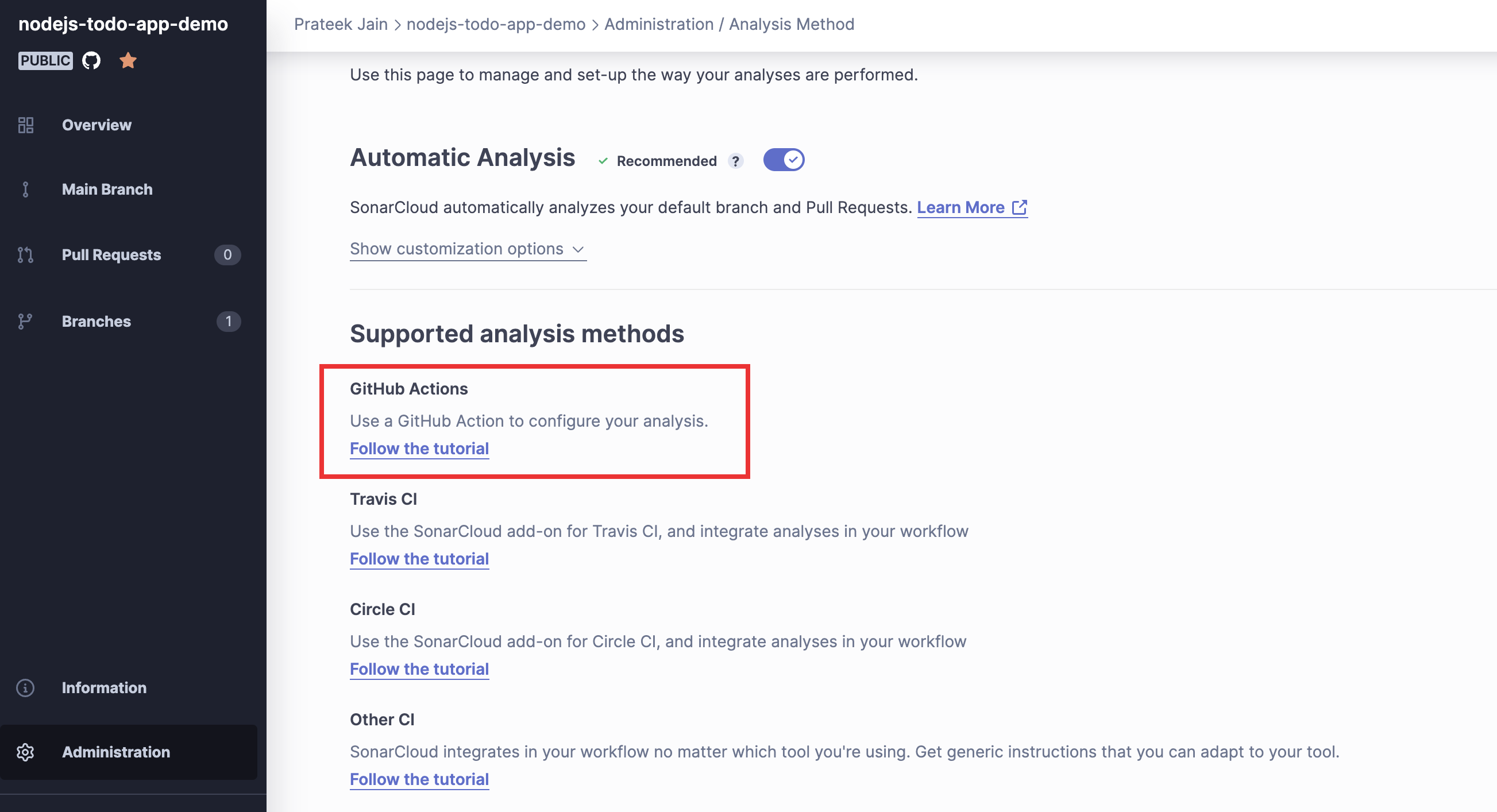Click the Overview grid icon
This screenshot has height=812, width=1497.
pos(26,125)
